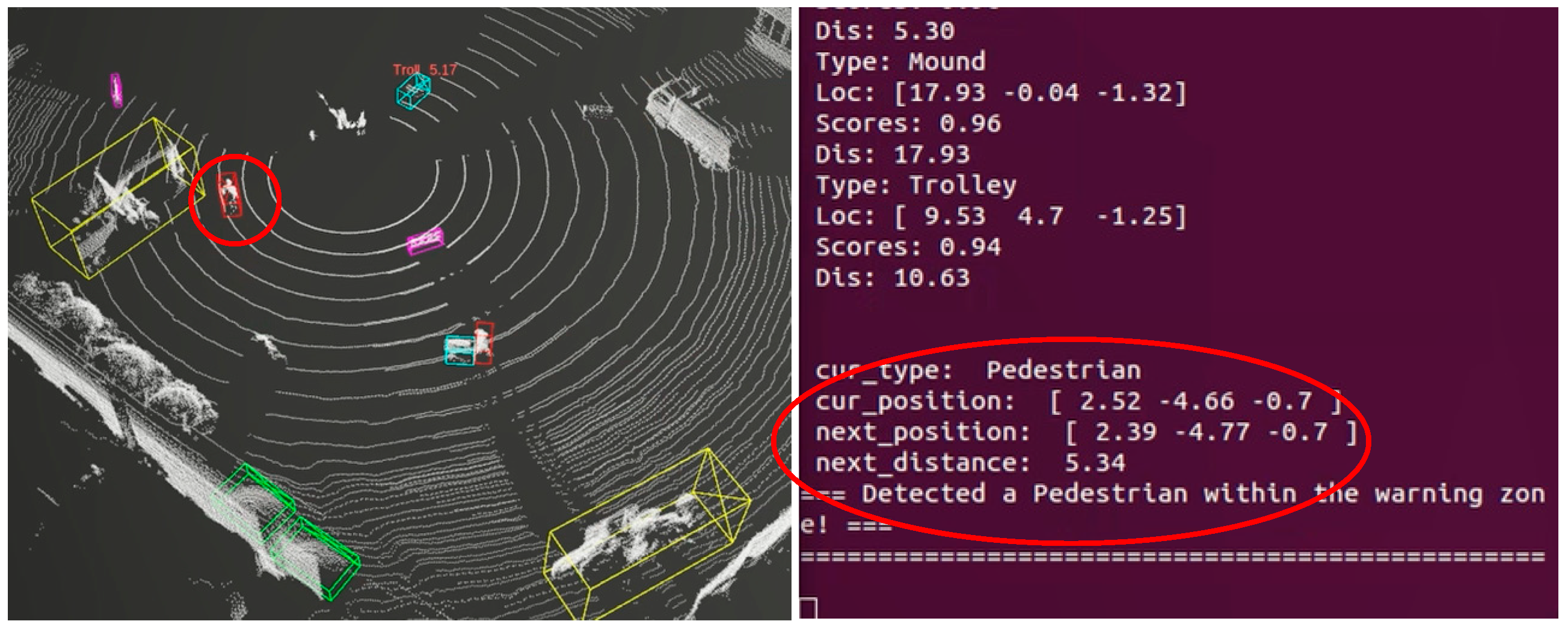Click the 'Scores: 0.96' output line

908,124
